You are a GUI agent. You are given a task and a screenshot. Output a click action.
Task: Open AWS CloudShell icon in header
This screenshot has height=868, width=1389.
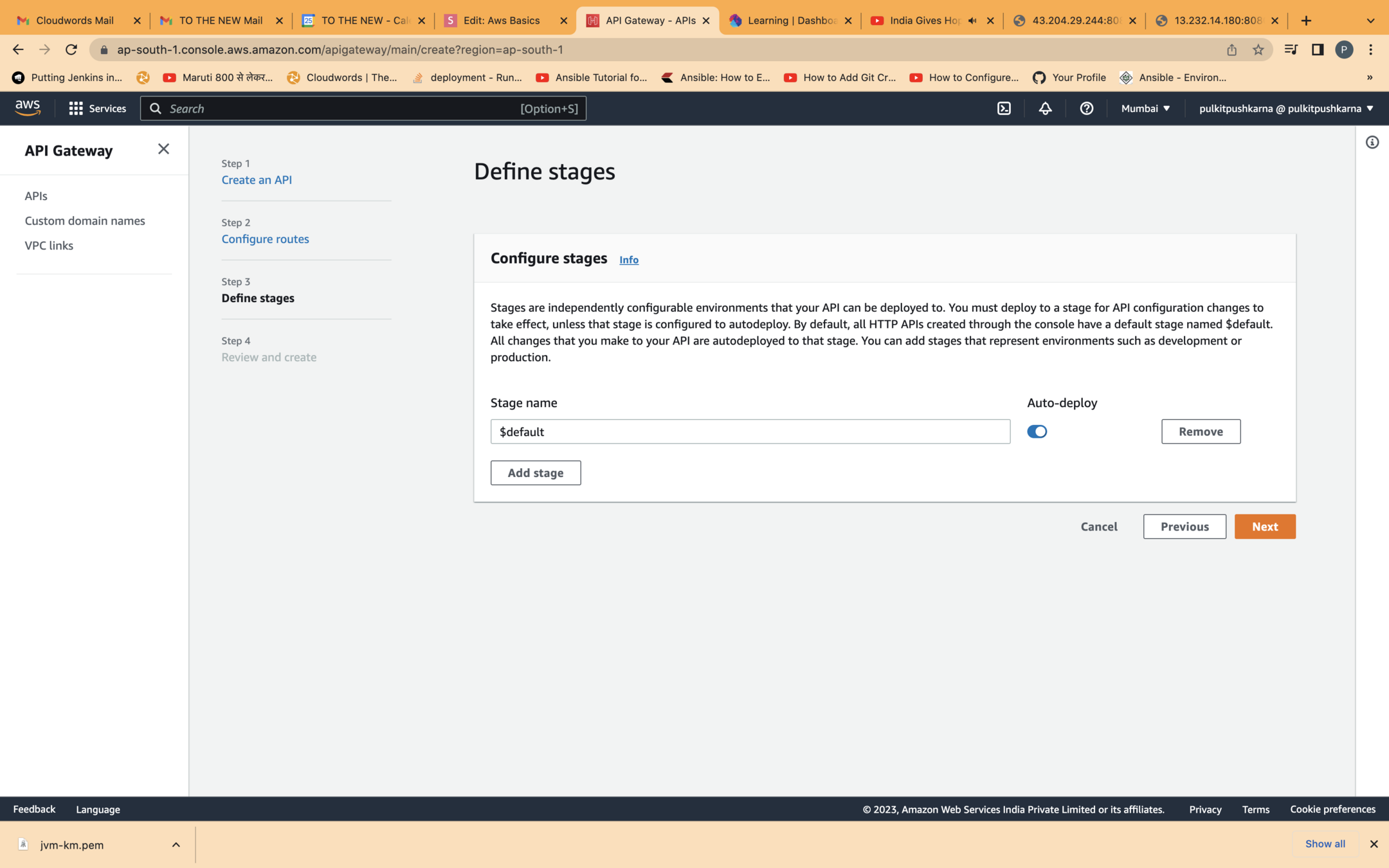(1004, 109)
